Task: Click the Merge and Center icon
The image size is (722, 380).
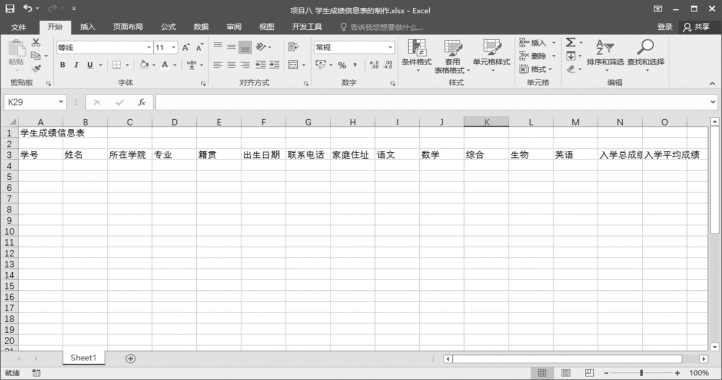Action: 293,65
